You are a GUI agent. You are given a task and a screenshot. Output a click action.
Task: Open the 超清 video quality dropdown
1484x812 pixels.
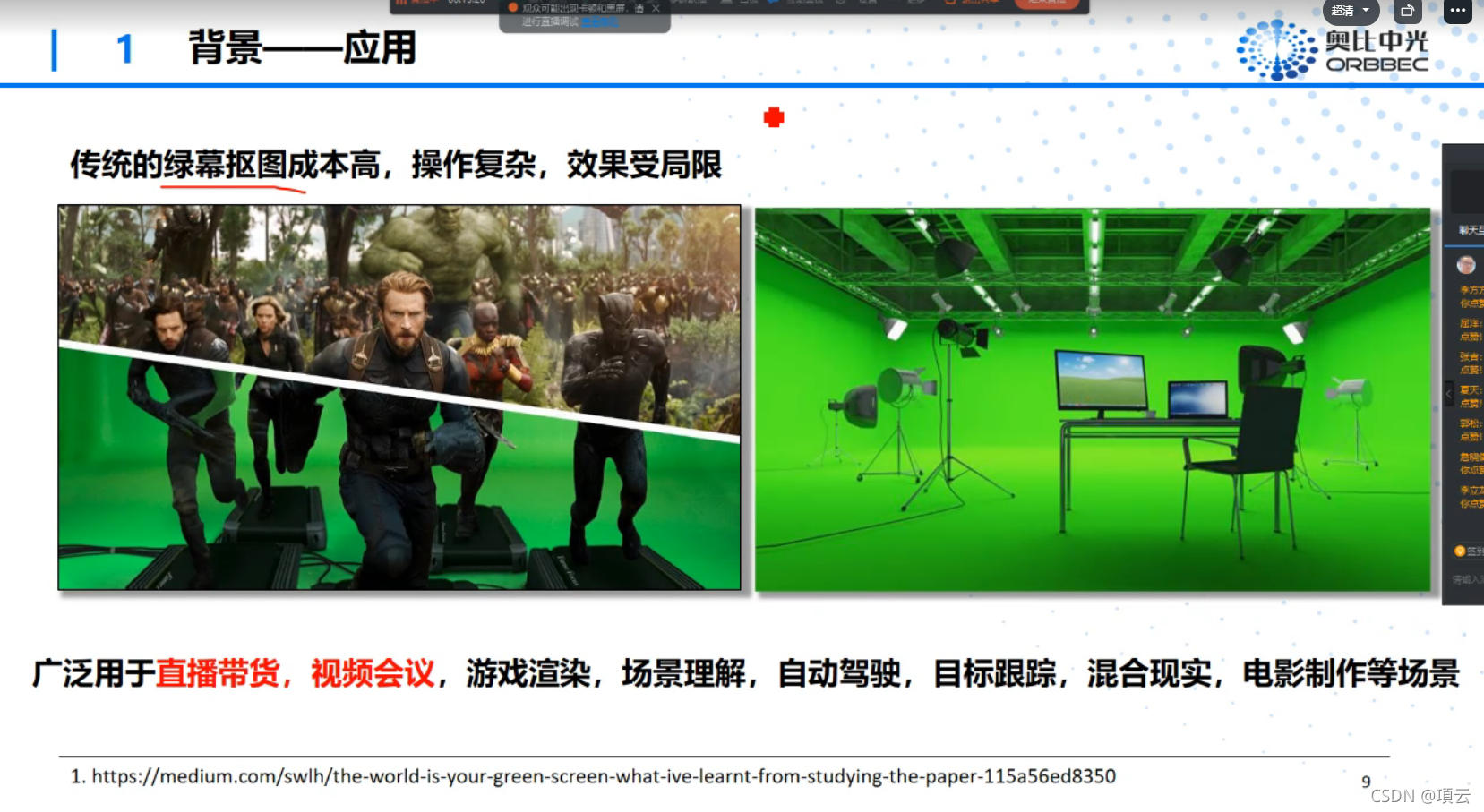[x=1351, y=11]
